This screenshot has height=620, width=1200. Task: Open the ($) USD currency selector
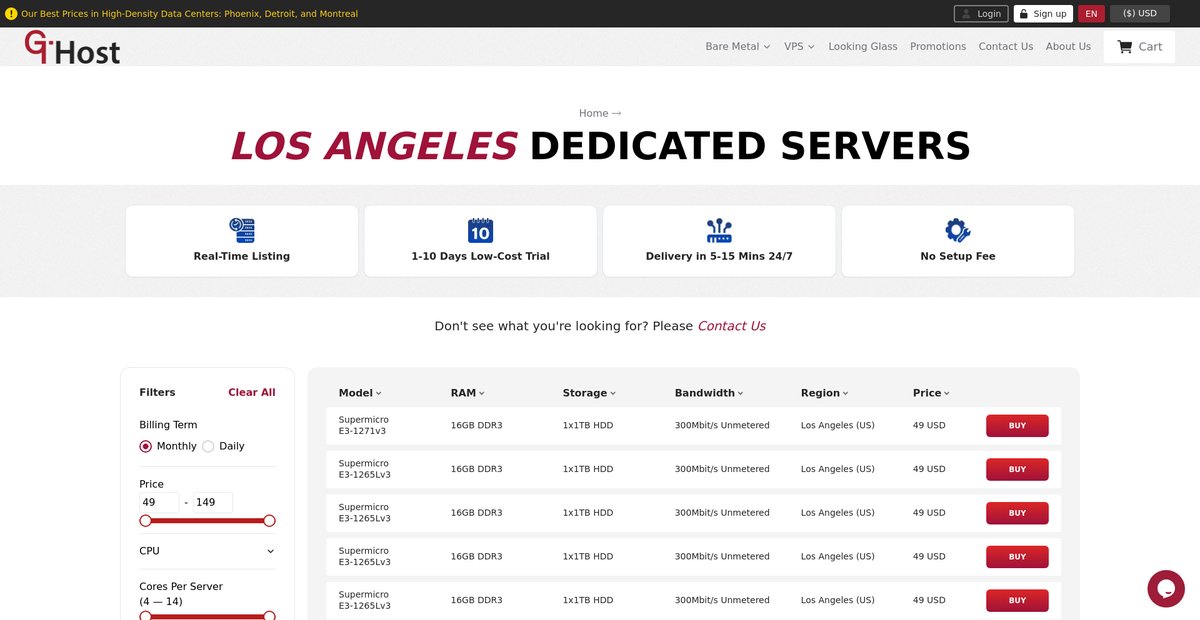[x=1140, y=14]
